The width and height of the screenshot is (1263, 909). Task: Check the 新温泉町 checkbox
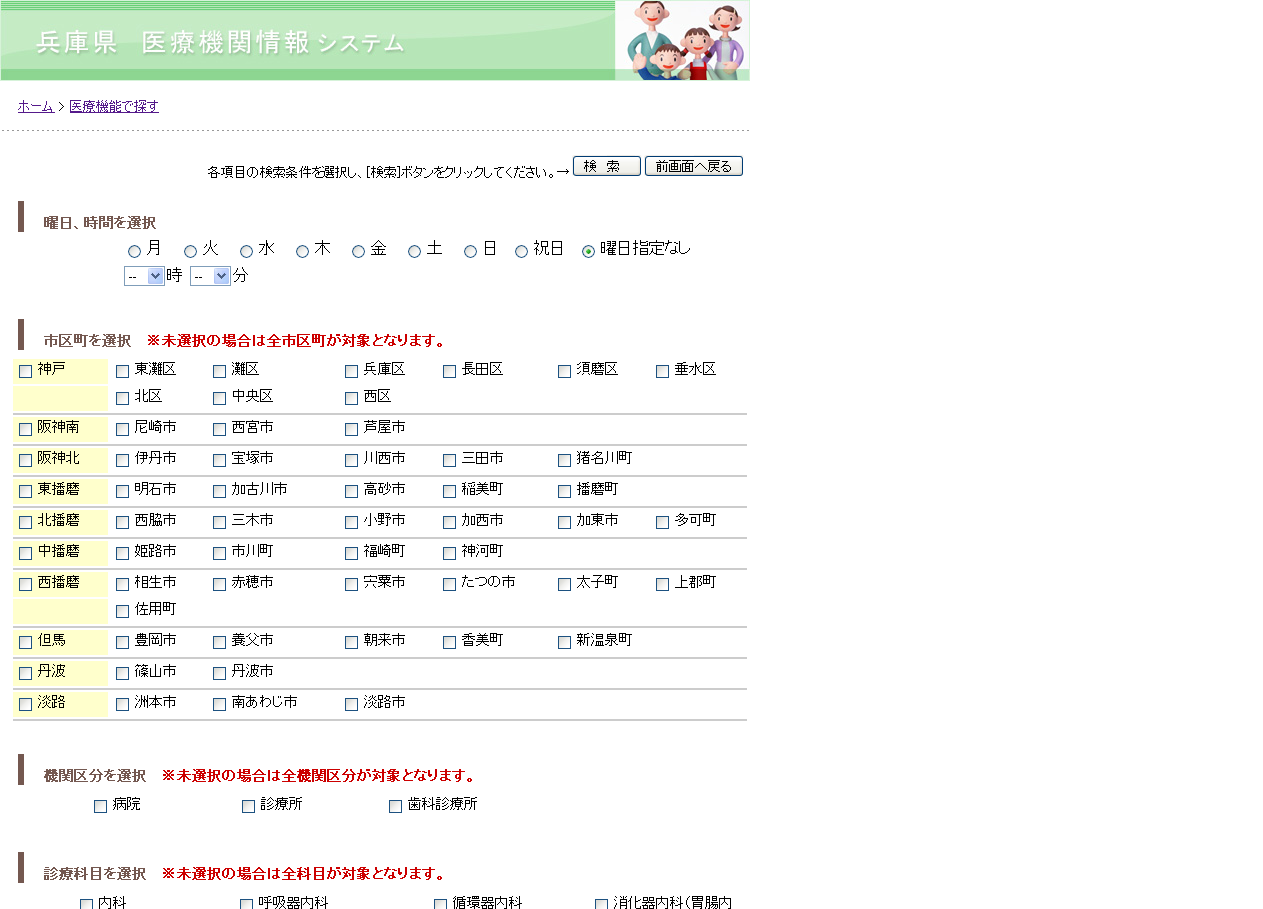565,643
